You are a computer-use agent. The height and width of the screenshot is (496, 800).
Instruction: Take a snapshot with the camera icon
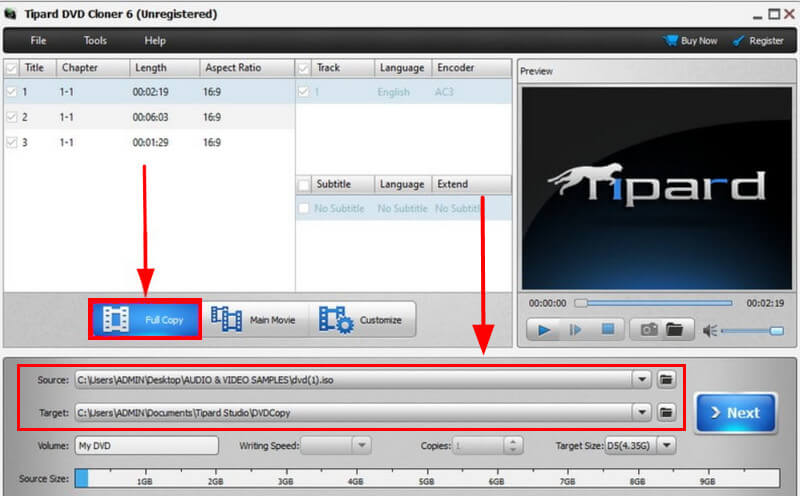click(649, 330)
